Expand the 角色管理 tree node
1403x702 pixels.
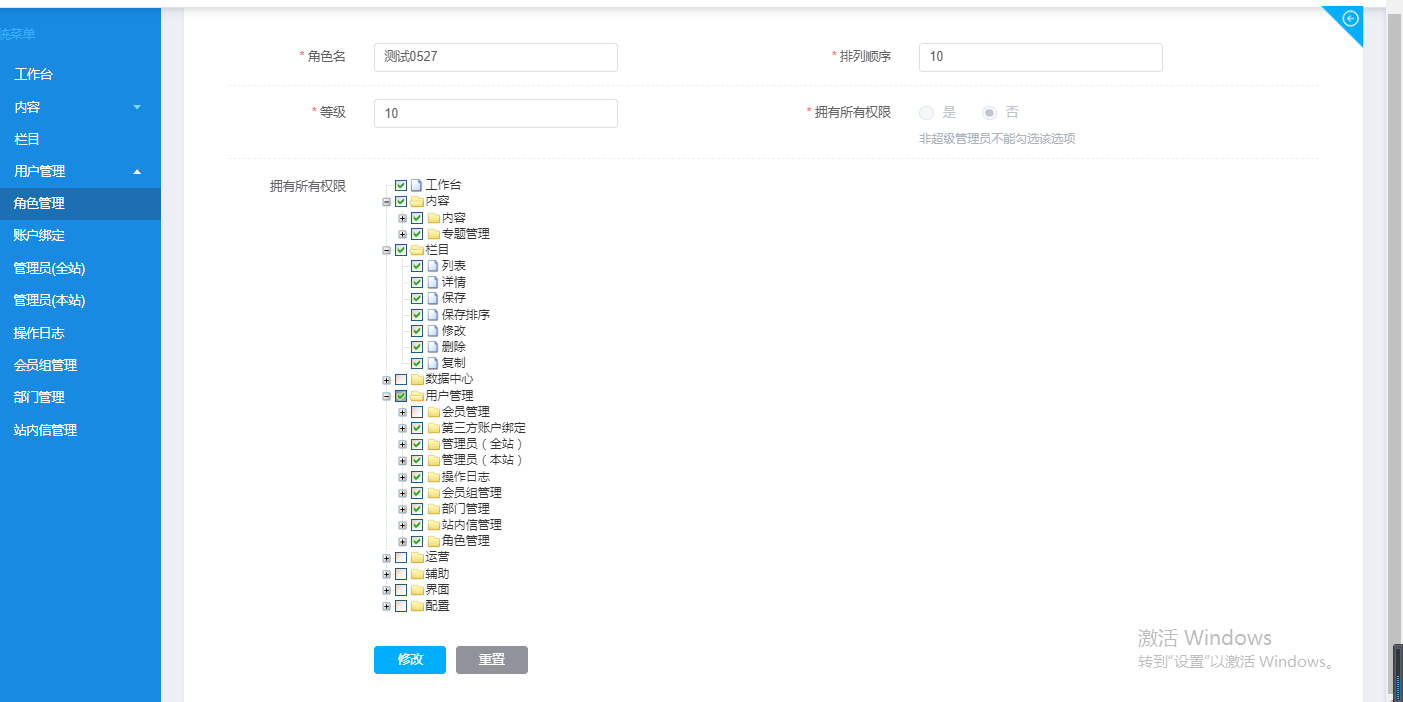[x=402, y=541]
